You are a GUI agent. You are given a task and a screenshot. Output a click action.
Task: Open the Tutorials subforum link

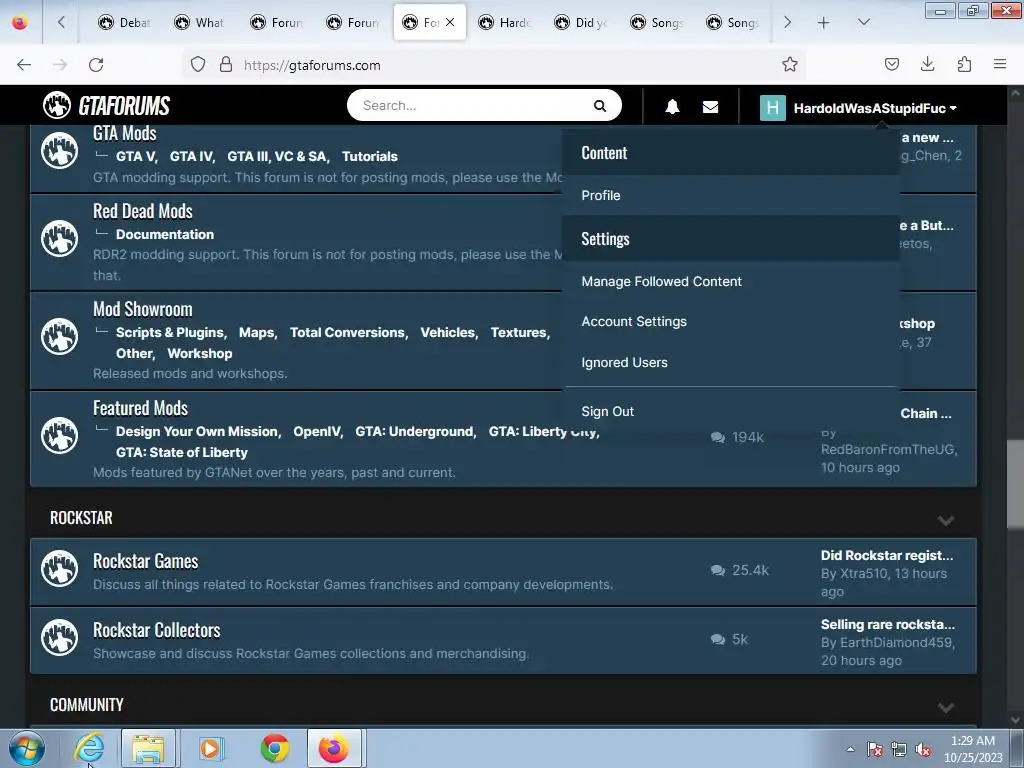pyautogui.click(x=370, y=157)
